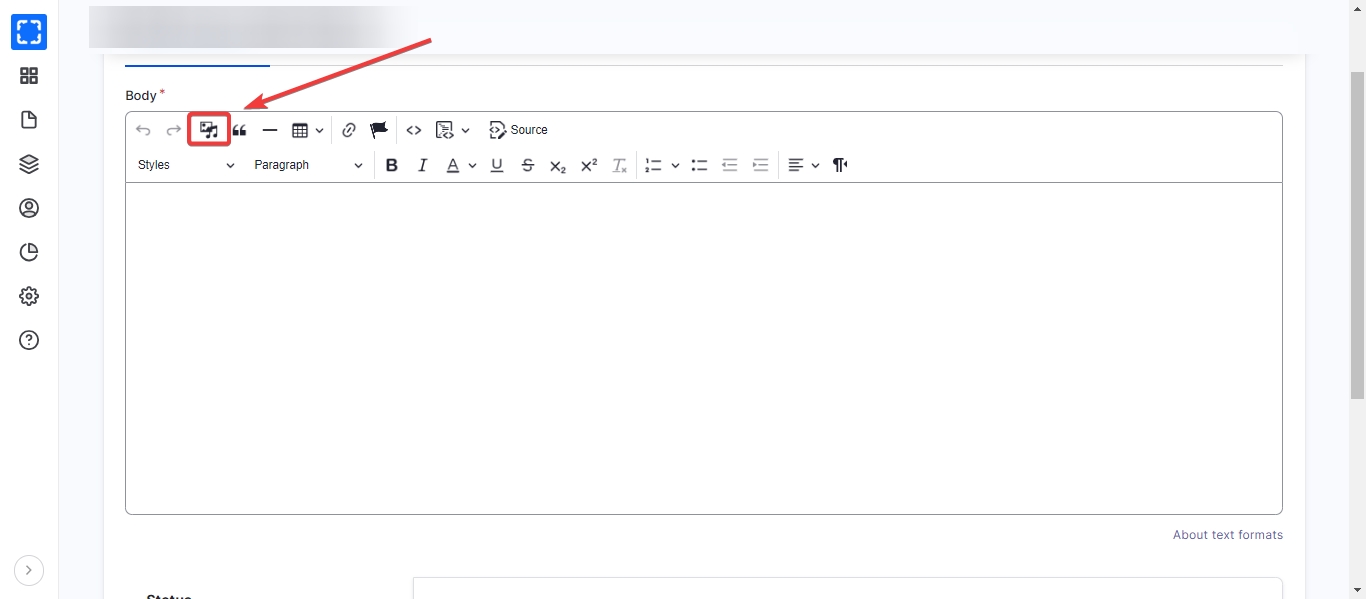Toggle underline formatting
Image resolution: width=1366 pixels, height=599 pixels.
(x=497, y=165)
